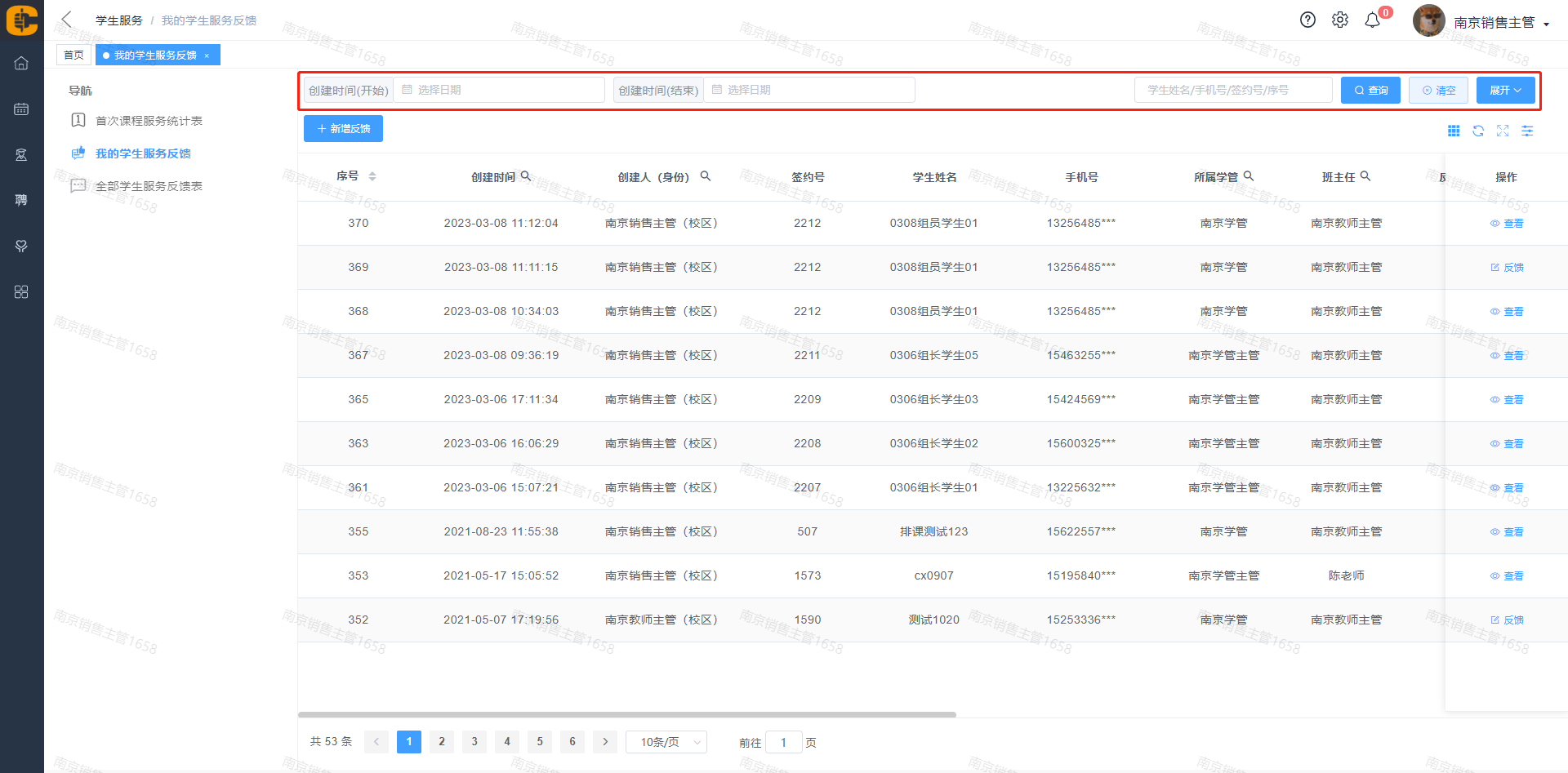Expand more filters with the 展开 button

click(1505, 90)
